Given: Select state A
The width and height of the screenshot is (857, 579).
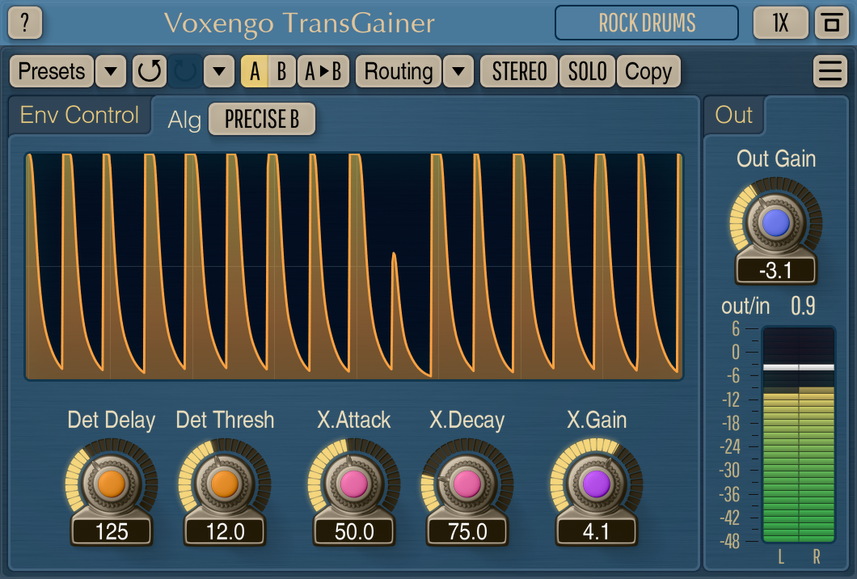Looking at the screenshot, I should pyautogui.click(x=254, y=71).
